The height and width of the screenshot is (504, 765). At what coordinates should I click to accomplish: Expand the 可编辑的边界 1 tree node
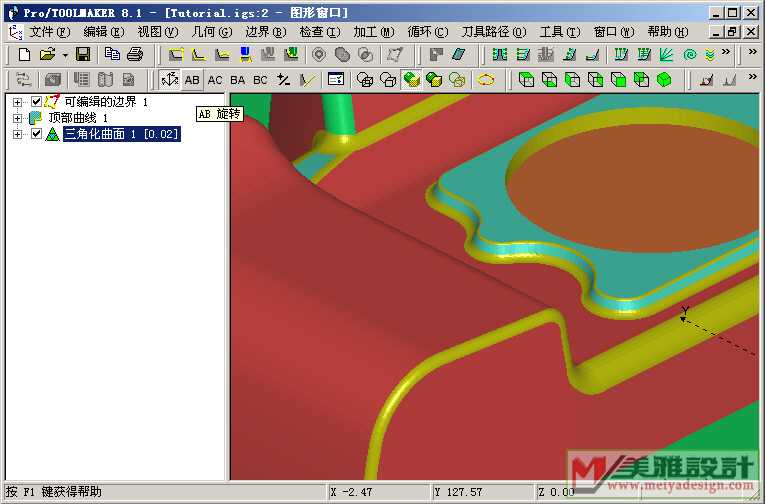coord(18,102)
